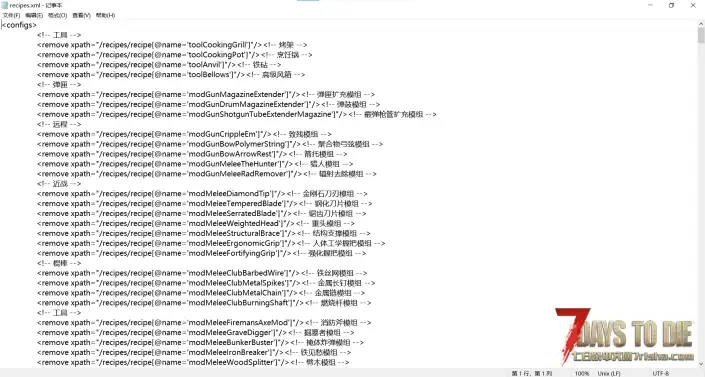Click the 'modMeleeGraveDigger' line
The height and width of the screenshot is (377, 705).
coord(196,332)
